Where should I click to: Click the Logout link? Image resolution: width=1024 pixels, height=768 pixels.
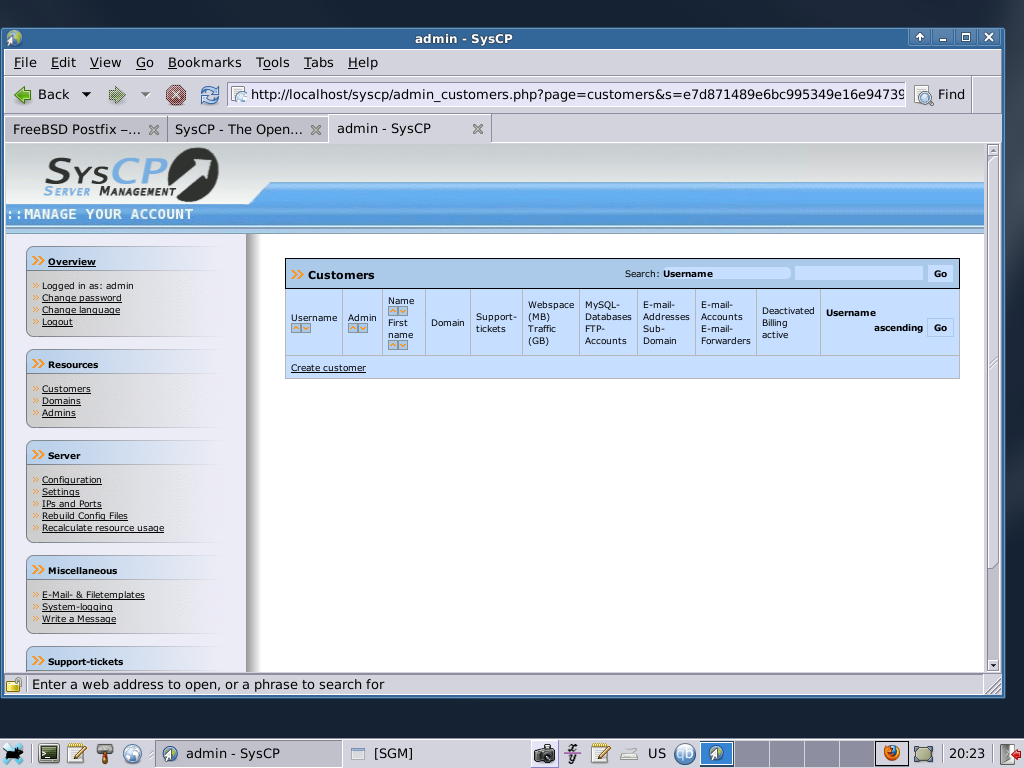point(57,322)
